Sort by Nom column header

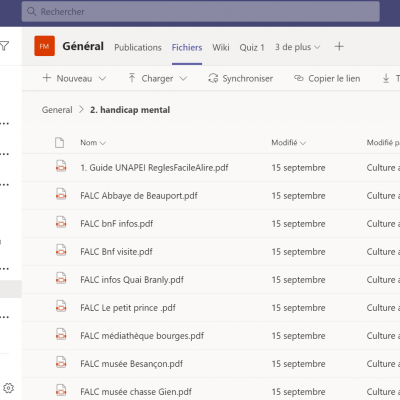click(93, 143)
